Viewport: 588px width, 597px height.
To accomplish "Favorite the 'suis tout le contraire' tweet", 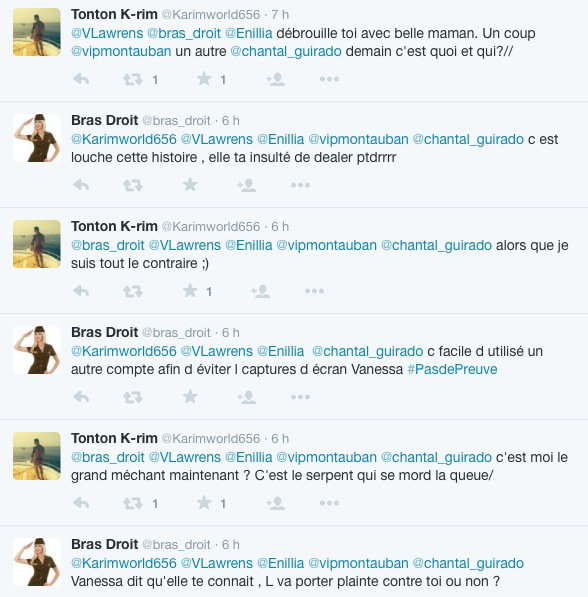I will [190, 291].
